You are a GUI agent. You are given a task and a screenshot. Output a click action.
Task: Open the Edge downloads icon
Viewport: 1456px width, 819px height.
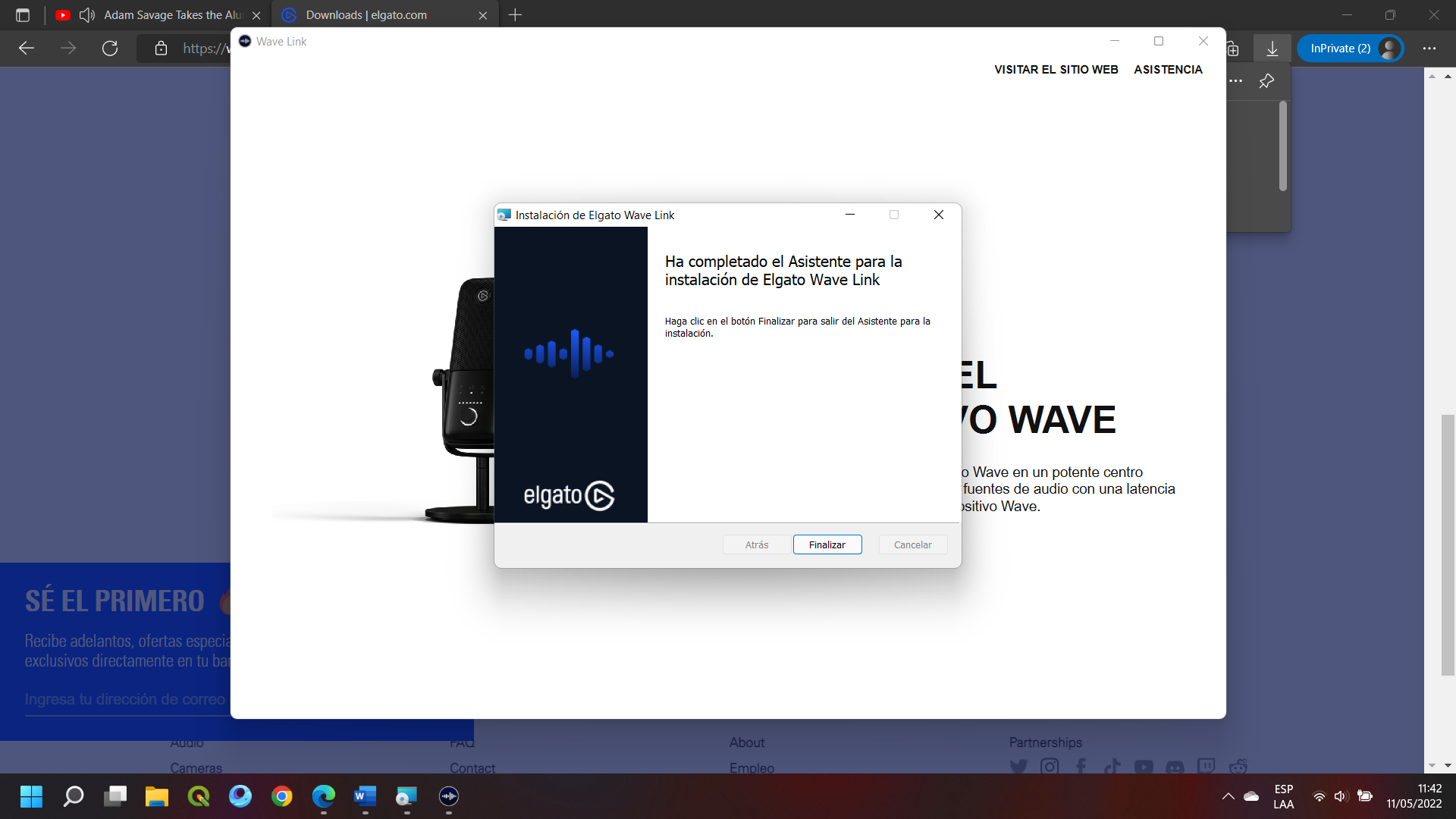(x=1272, y=49)
